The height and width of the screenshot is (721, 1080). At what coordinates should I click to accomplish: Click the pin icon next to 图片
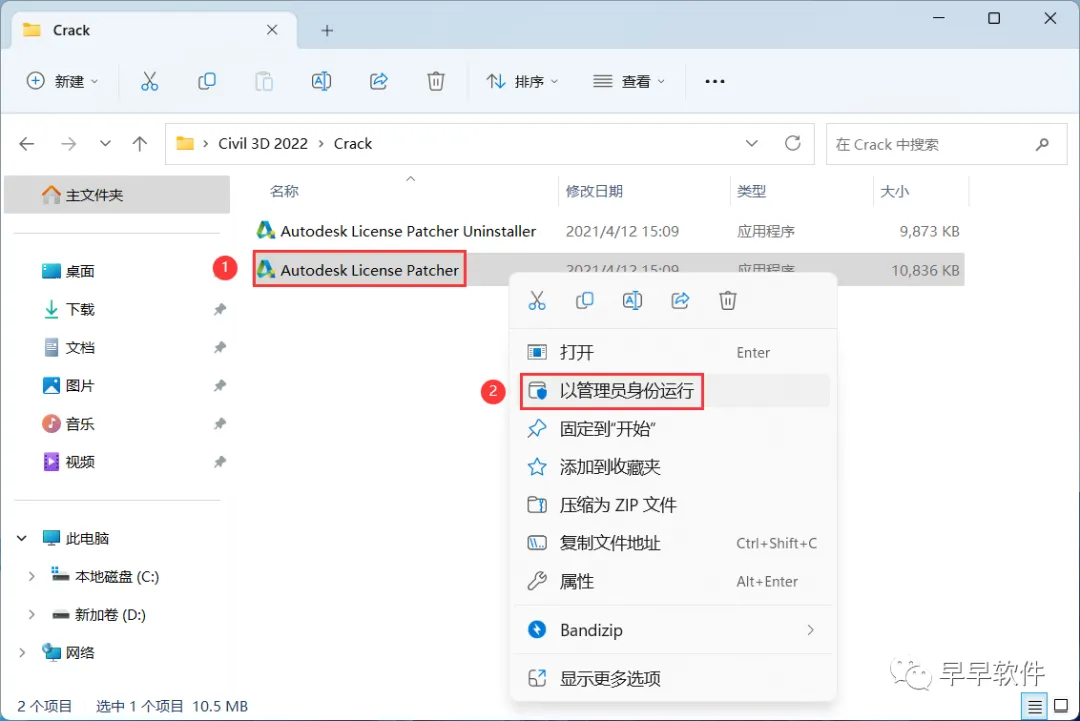tap(220, 385)
